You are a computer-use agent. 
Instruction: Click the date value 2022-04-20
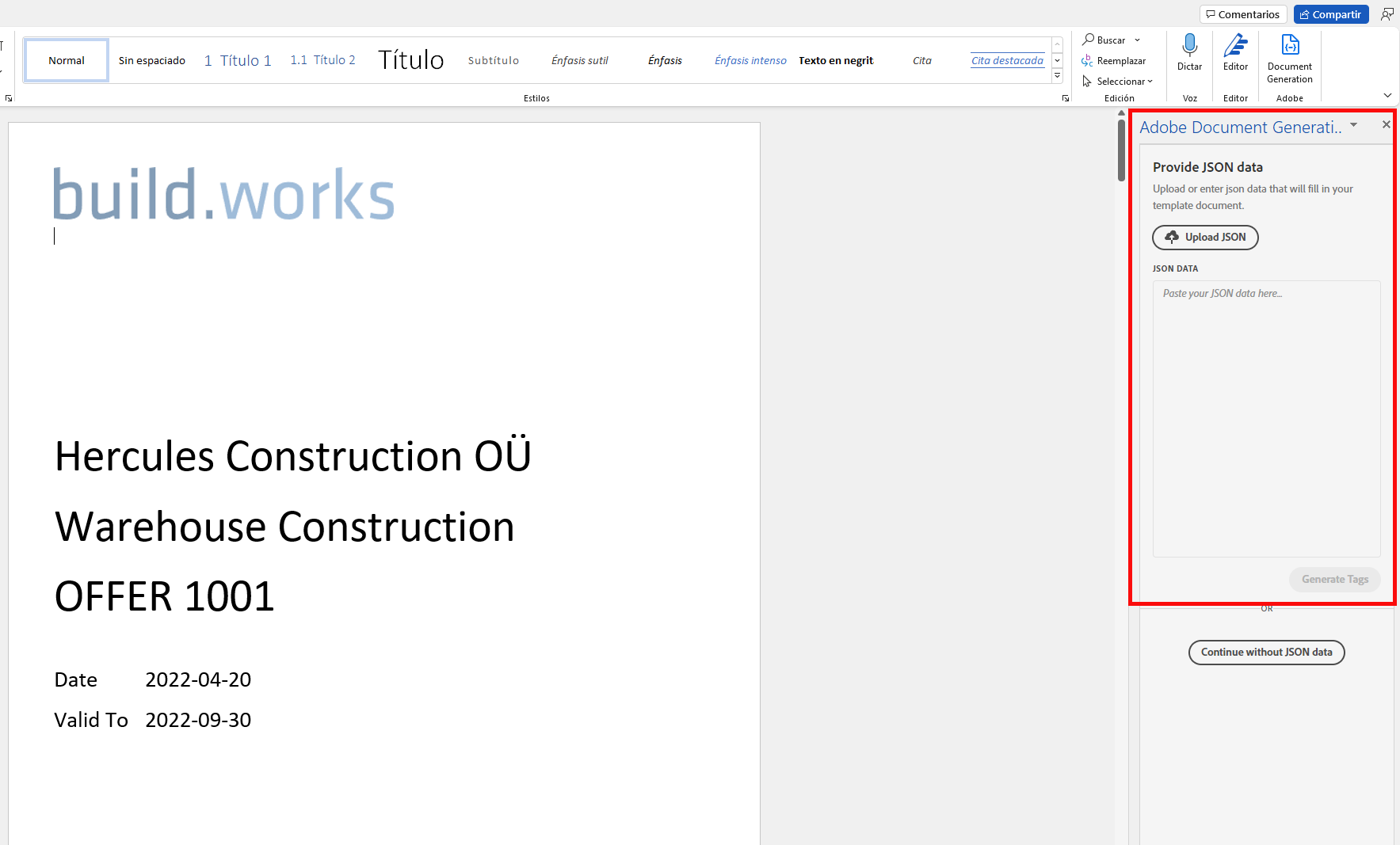coord(198,679)
